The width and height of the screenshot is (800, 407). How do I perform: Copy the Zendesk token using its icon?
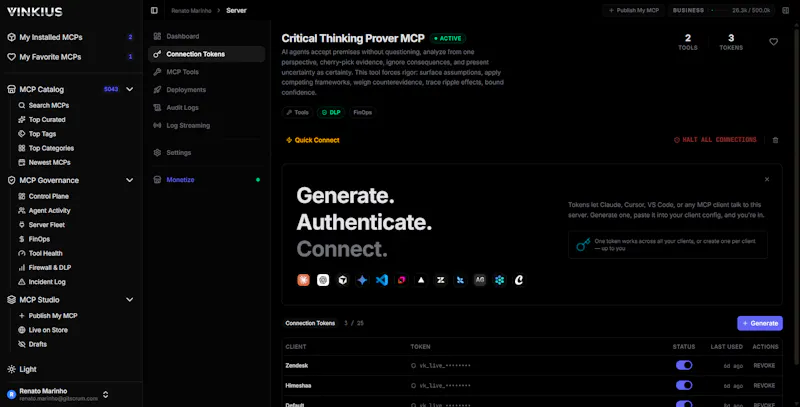[x=413, y=366]
